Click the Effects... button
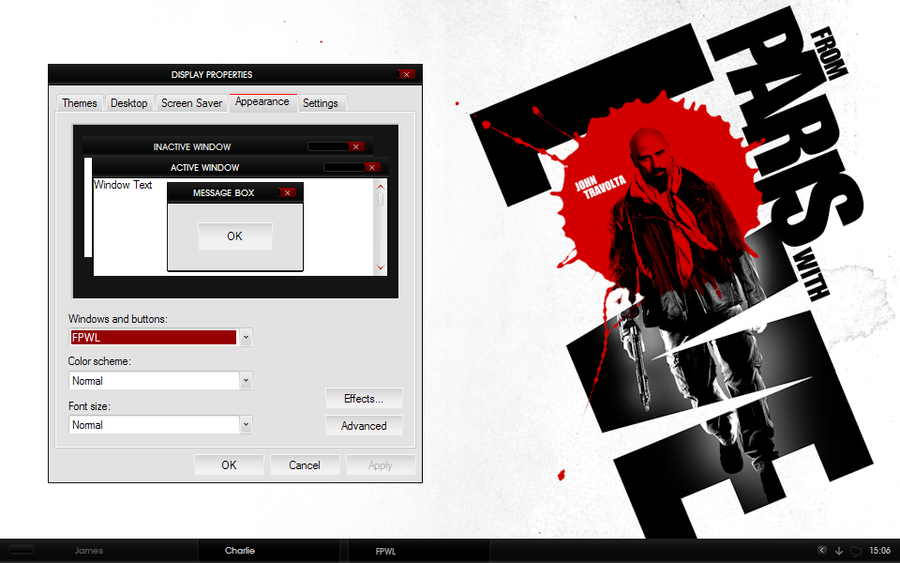900x563 pixels. pos(364,398)
